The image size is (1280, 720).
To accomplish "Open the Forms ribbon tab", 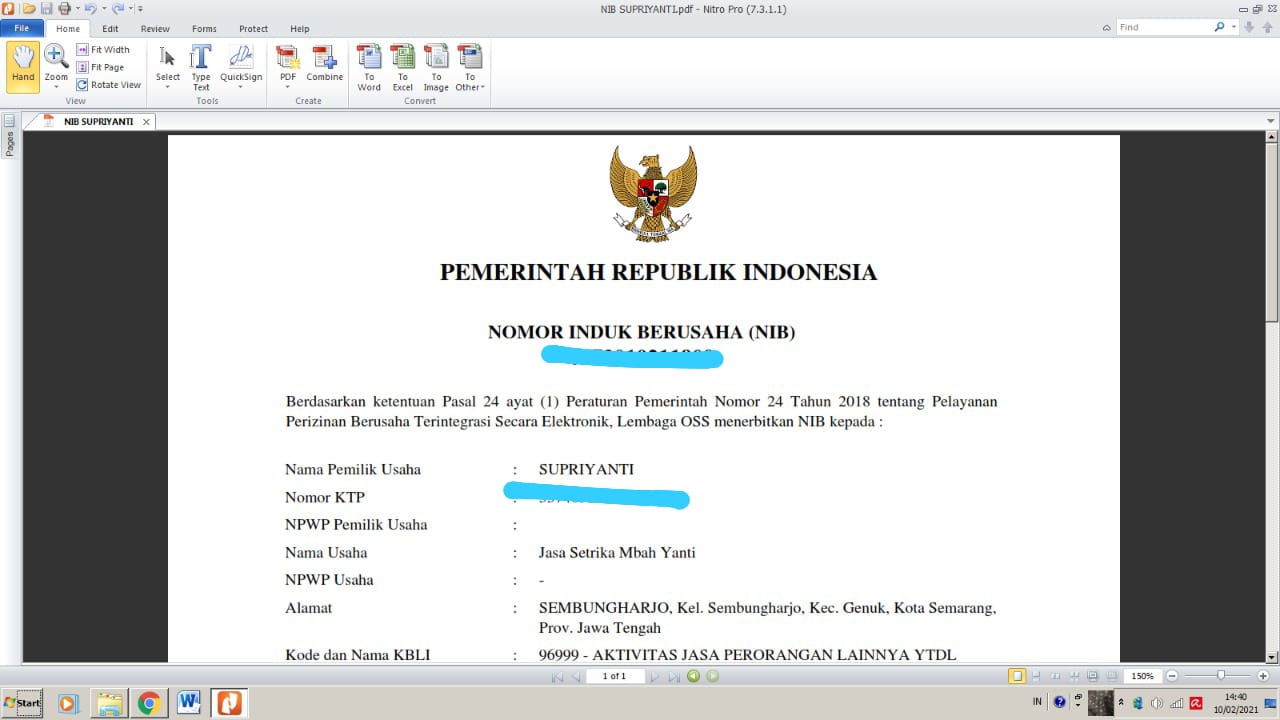I will coord(204,29).
